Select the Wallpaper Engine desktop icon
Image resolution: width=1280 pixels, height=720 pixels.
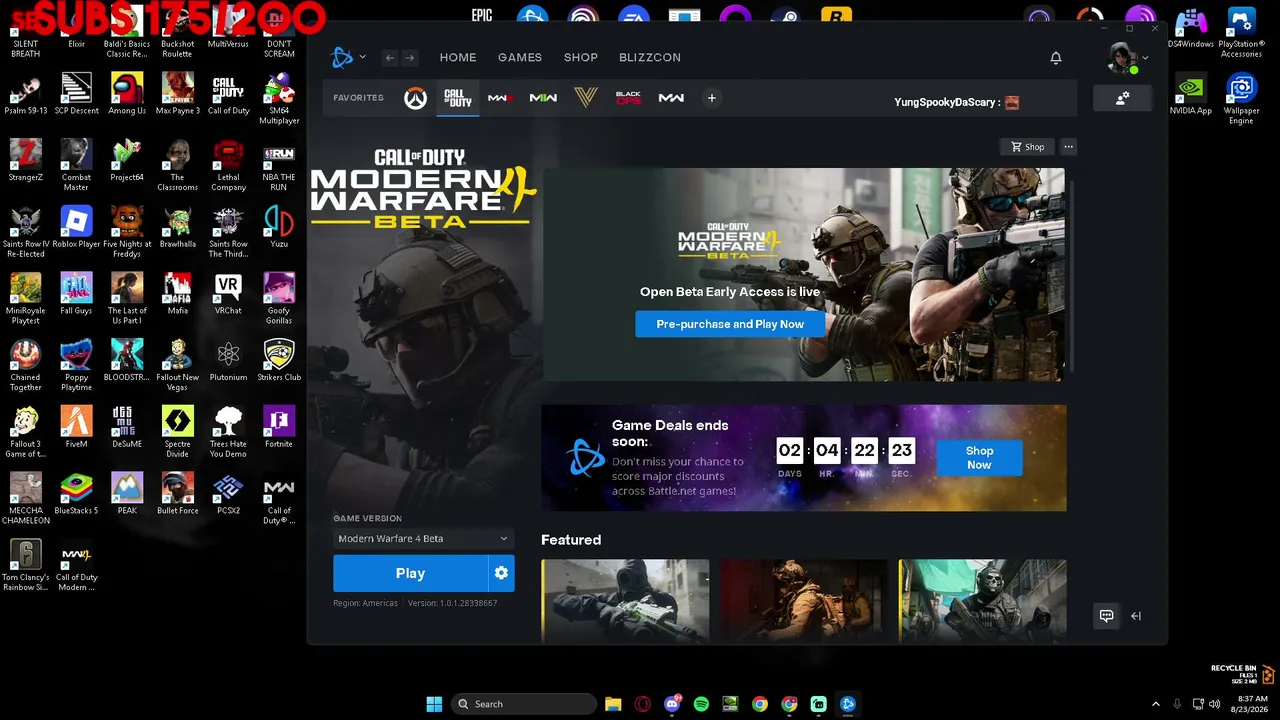tap(1241, 99)
